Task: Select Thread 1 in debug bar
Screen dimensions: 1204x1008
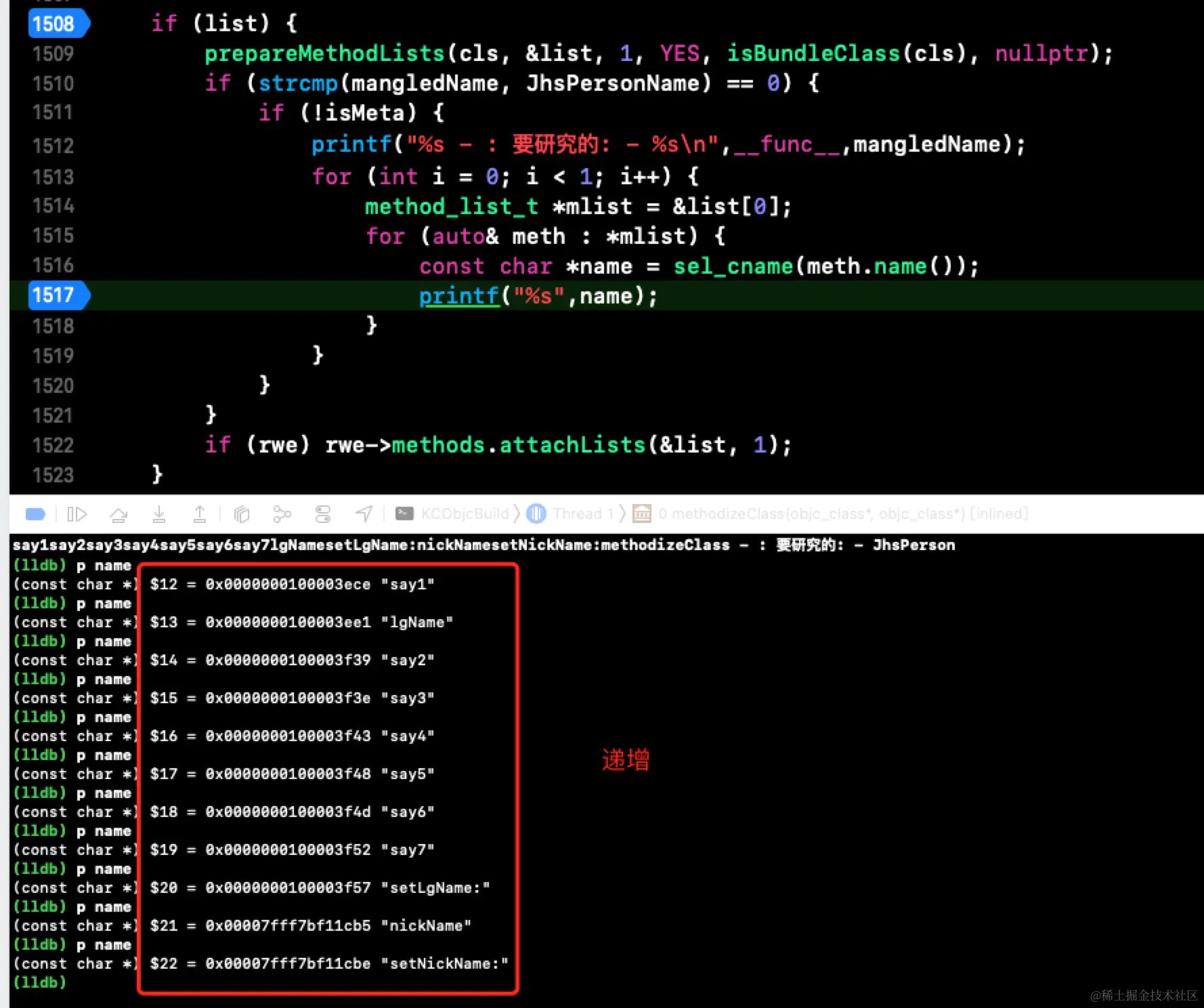Action: tap(571, 513)
